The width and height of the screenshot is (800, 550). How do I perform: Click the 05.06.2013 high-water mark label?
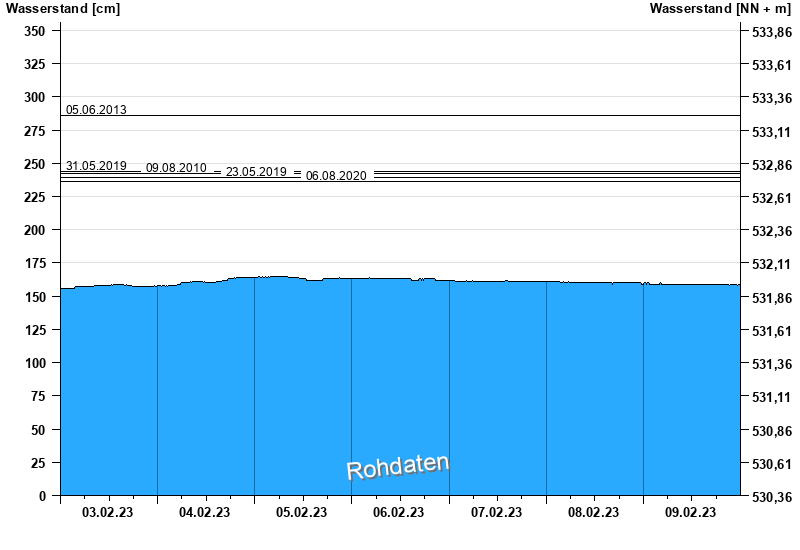click(96, 110)
